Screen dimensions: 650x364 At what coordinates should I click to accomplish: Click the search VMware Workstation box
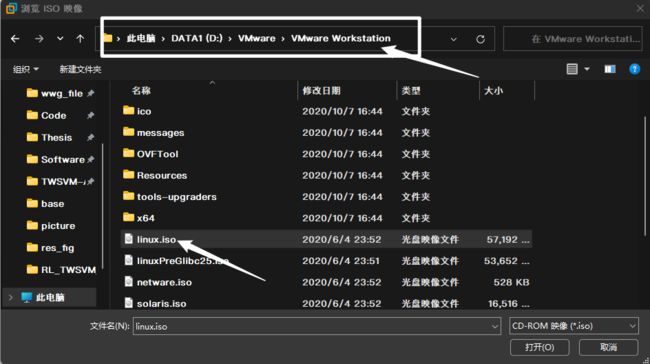pyautogui.click(x=572, y=39)
